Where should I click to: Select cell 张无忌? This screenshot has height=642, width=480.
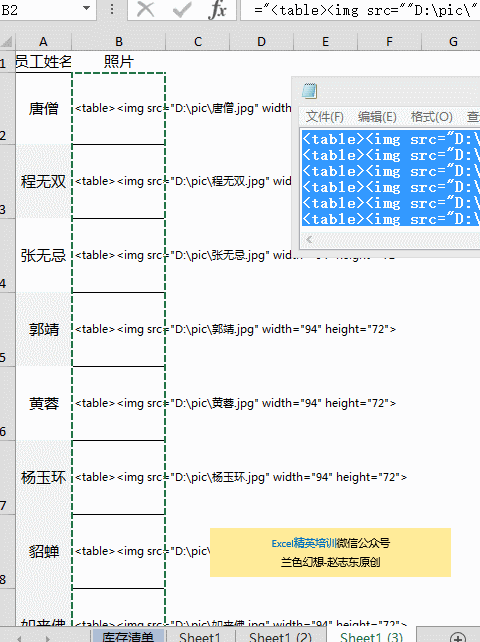(x=43, y=255)
